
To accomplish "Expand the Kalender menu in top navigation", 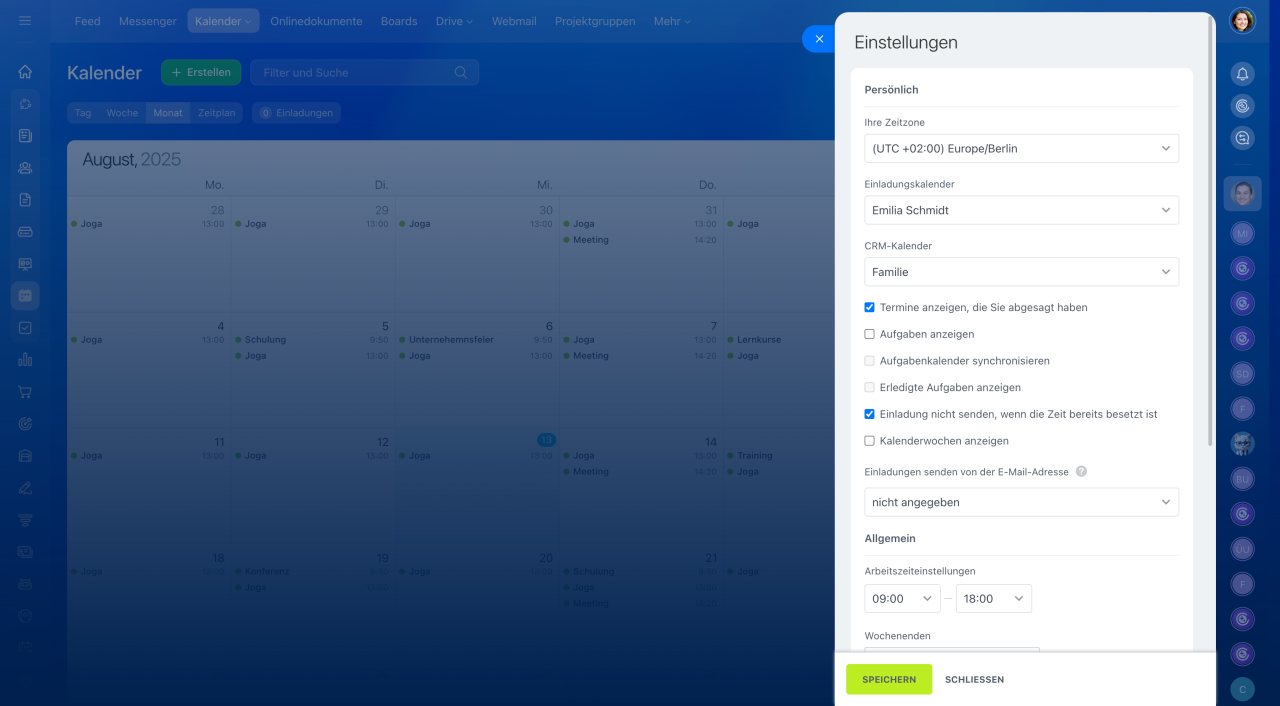I will point(223,21).
